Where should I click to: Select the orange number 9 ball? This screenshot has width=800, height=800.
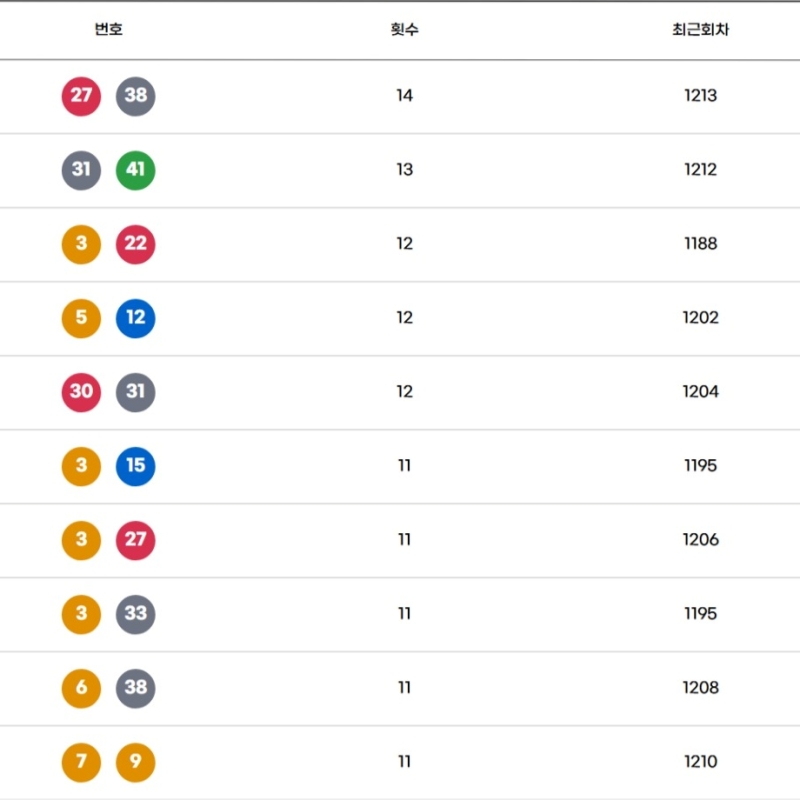(135, 762)
